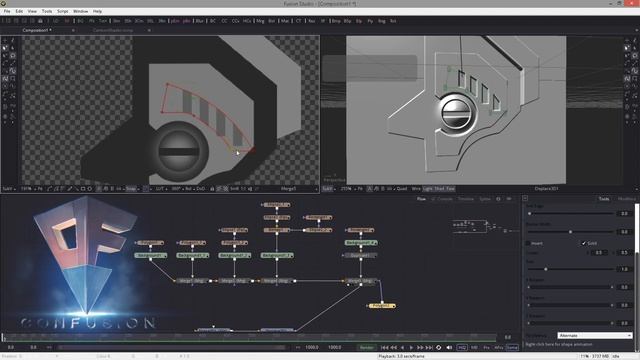The height and width of the screenshot is (360, 640).
Task: Add particle emitter via pEm toolbar button
Action: pos(175,21)
